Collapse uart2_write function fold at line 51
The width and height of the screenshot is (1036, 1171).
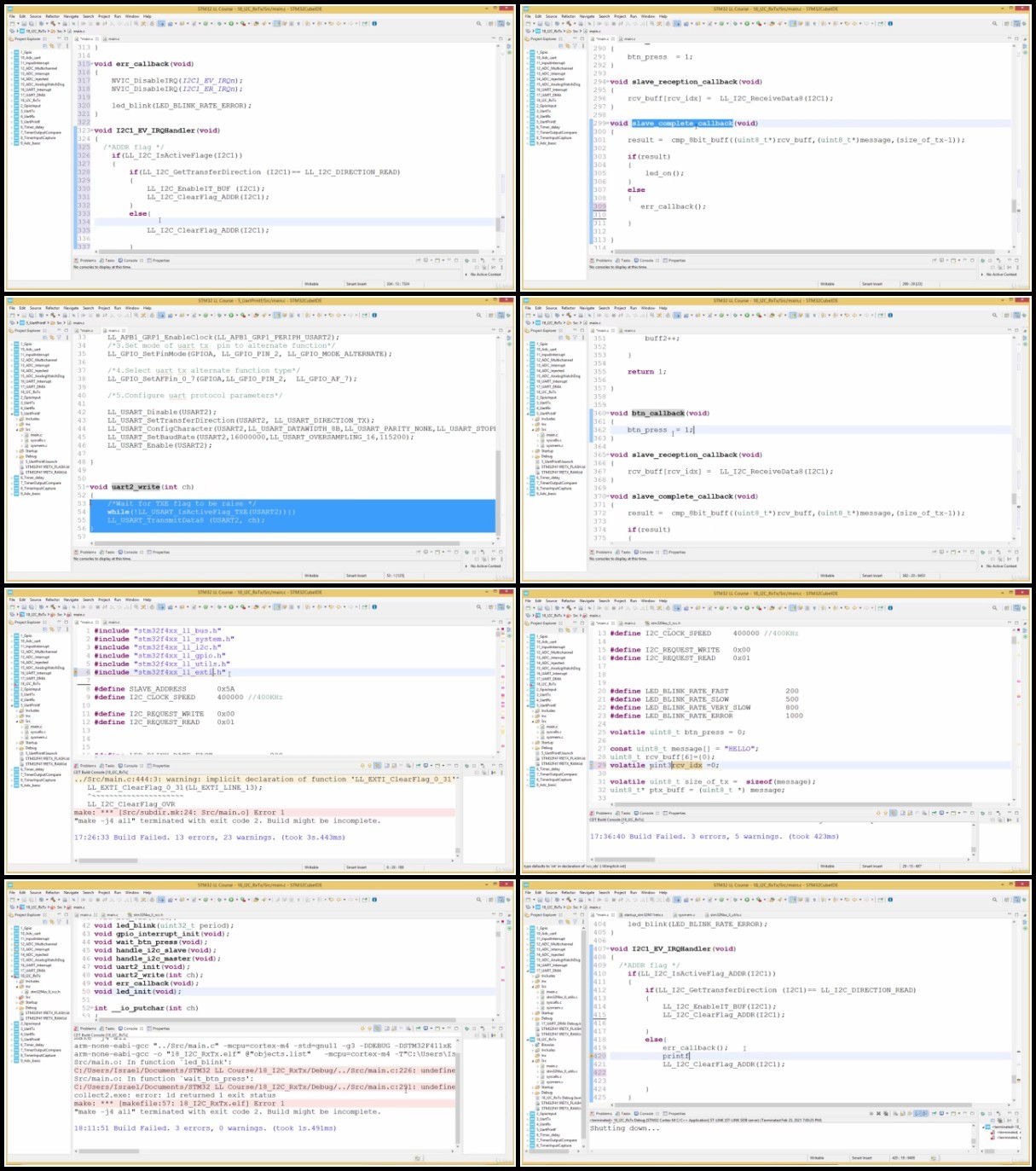tap(88, 487)
